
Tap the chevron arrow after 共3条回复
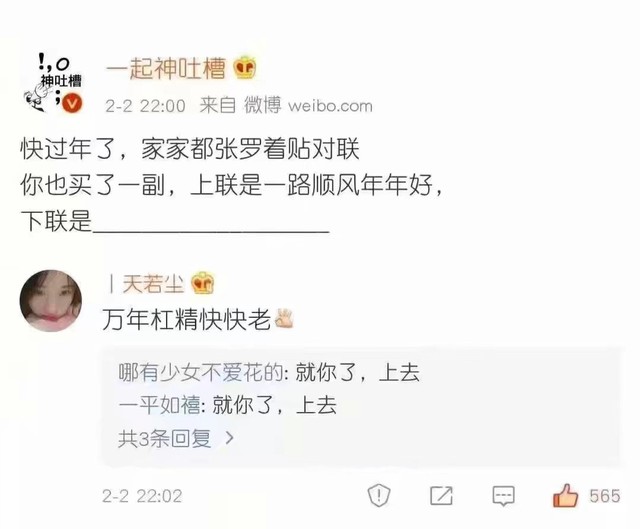pos(230,438)
